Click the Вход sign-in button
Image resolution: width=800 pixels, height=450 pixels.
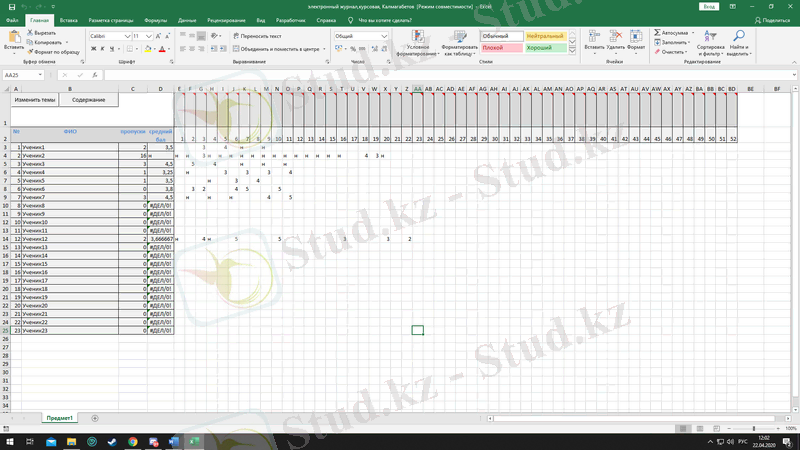(x=709, y=7)
